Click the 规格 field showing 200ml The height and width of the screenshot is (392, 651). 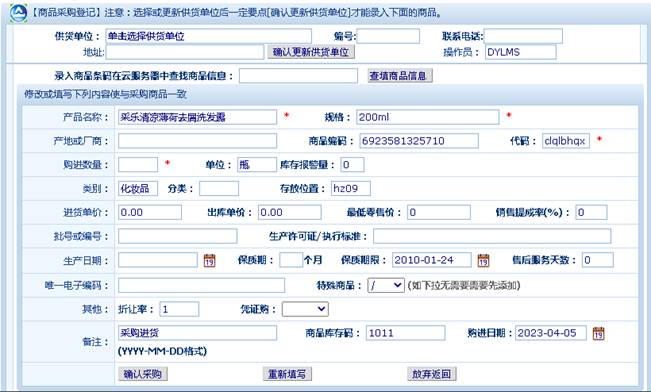click(x=428, y=117)
